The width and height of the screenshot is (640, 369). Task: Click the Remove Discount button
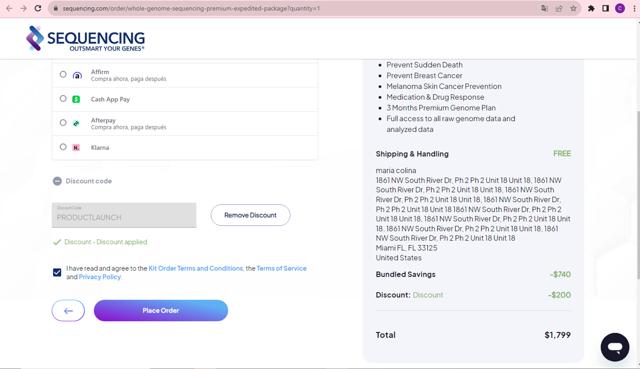[x=250, y=215]
